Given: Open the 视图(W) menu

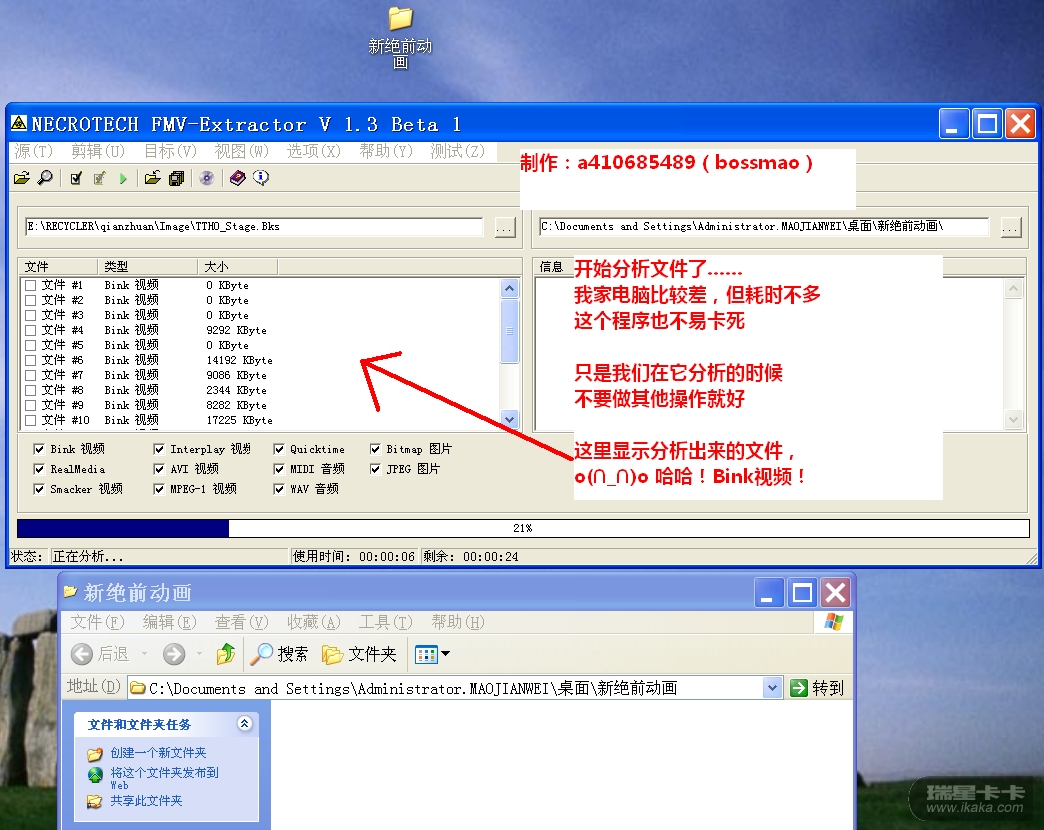Looking at the screenshot, I should tap(241, 152).
